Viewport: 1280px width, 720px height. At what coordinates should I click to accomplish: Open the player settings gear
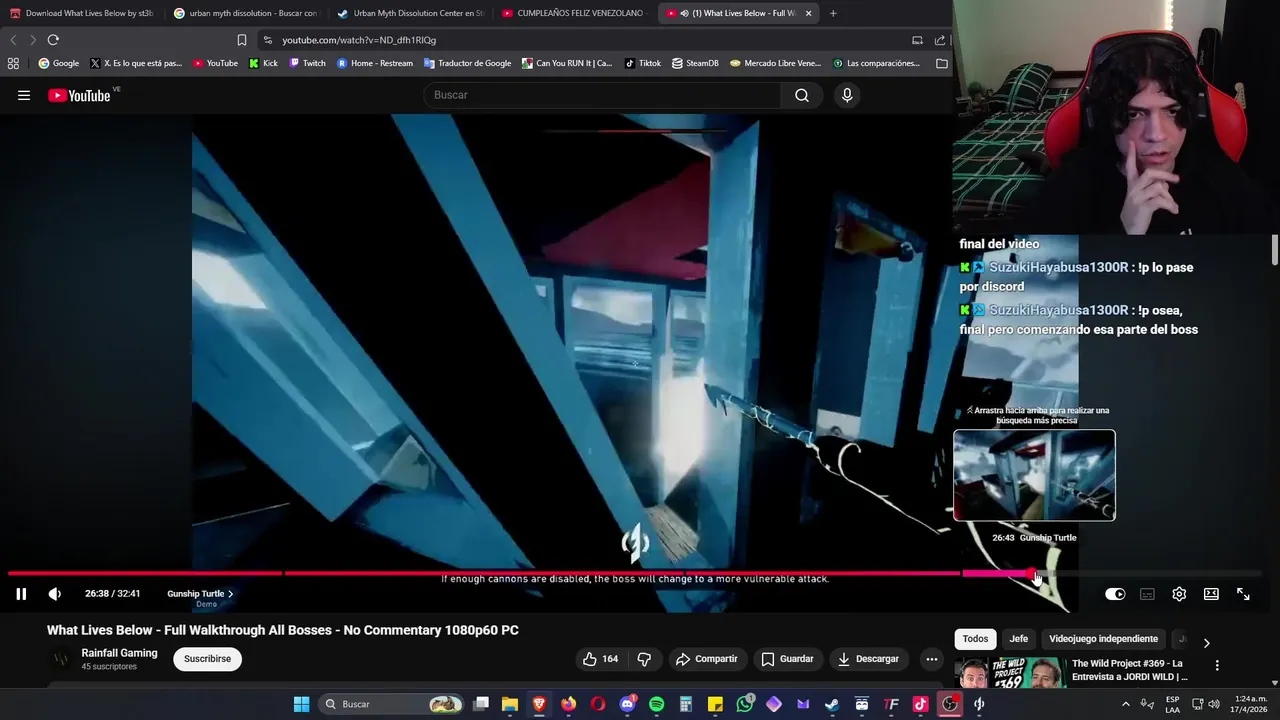coord(1179,594)
